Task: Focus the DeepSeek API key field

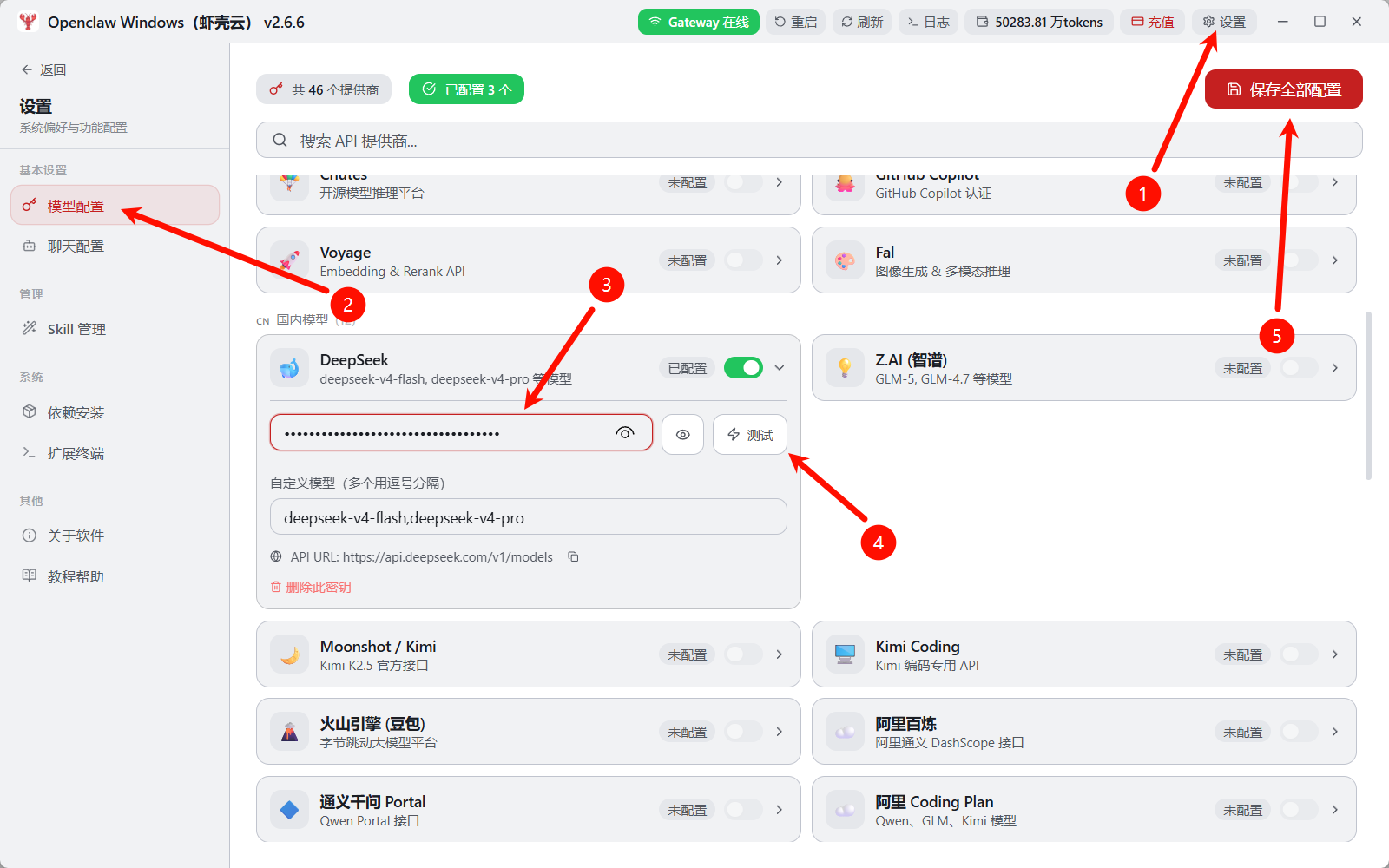Action: [x=461, y=432]
